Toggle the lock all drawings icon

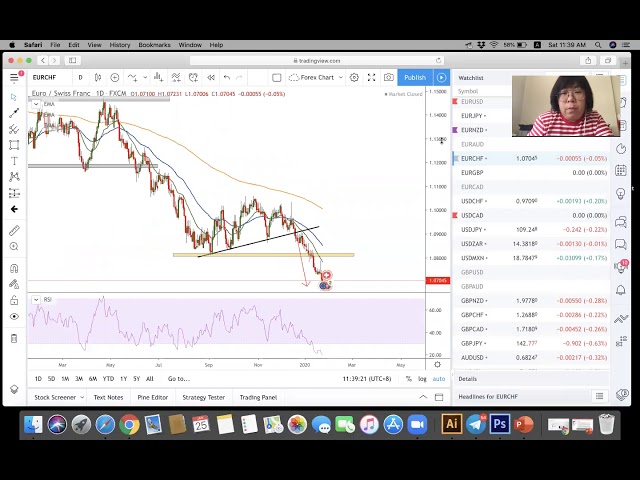click(14, 300)
